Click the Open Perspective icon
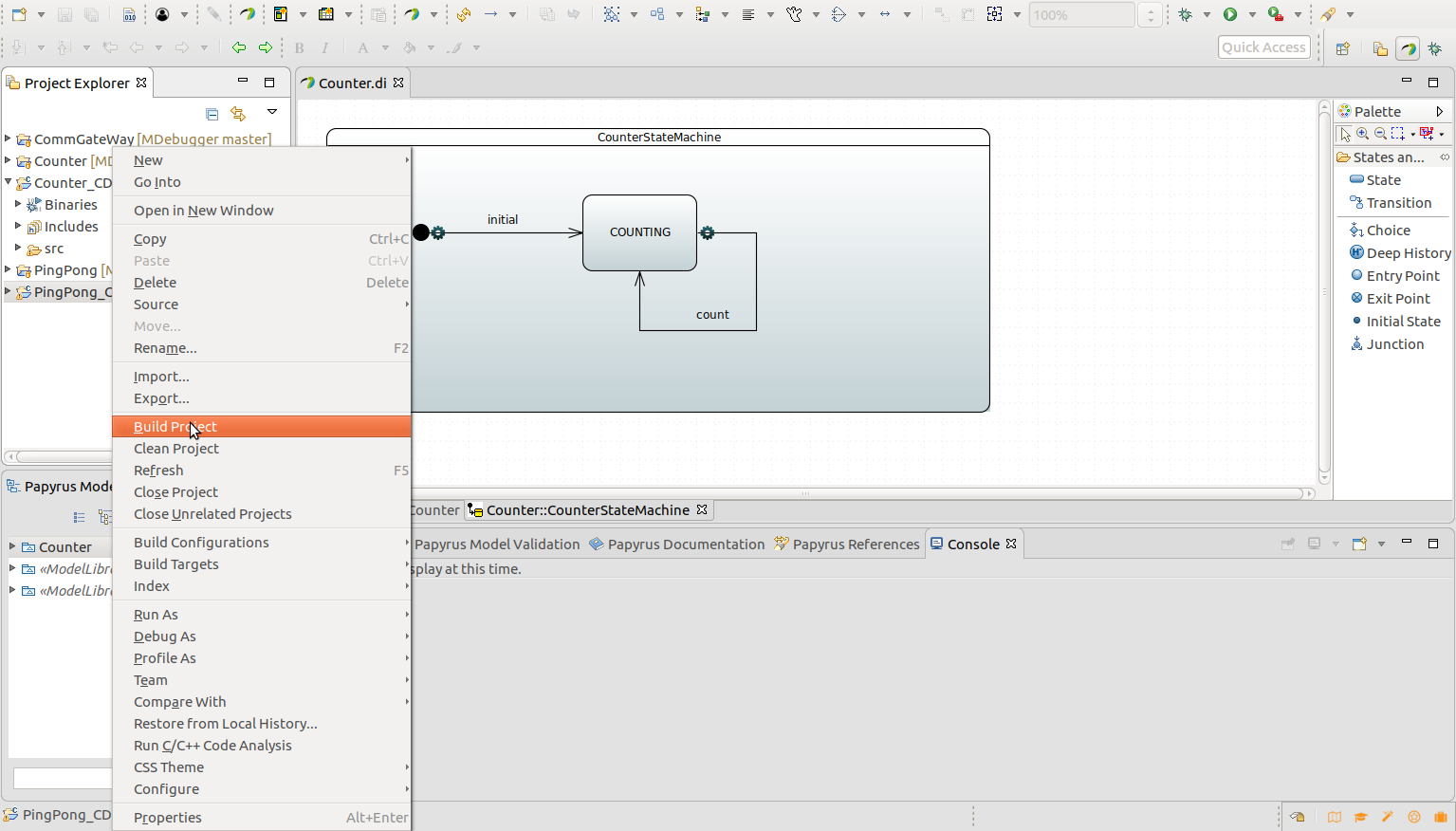The width and height of the screenshot is (1456, 831). pos(1343,48)
